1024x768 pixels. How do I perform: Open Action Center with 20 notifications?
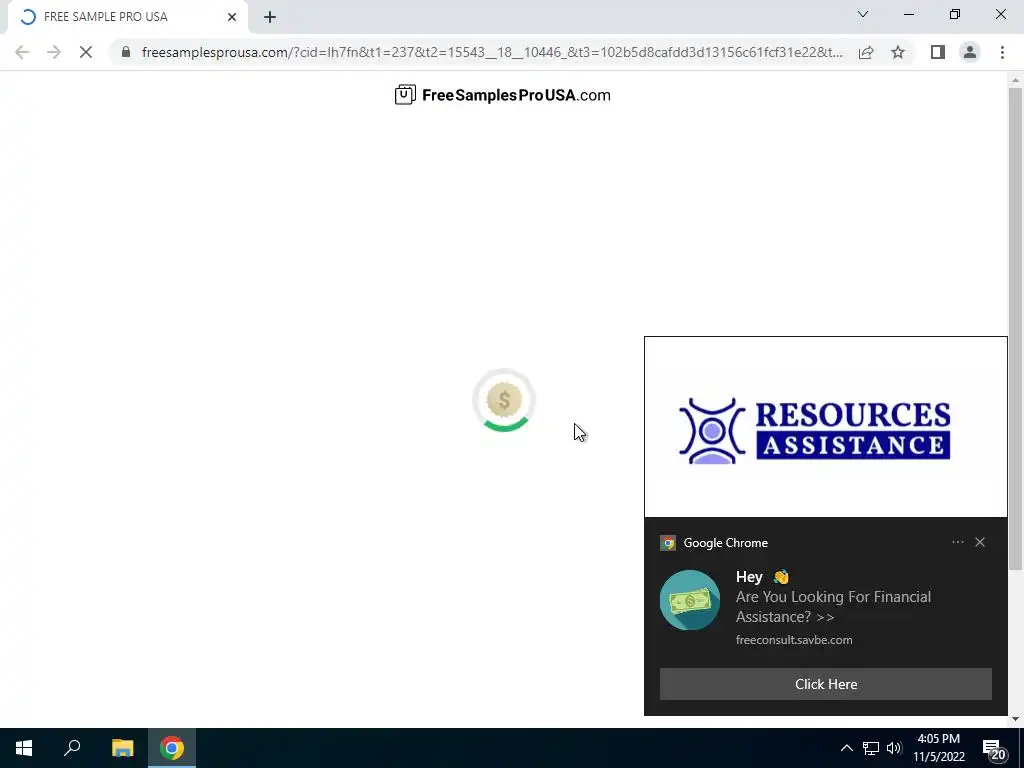(x=994, y=749)
